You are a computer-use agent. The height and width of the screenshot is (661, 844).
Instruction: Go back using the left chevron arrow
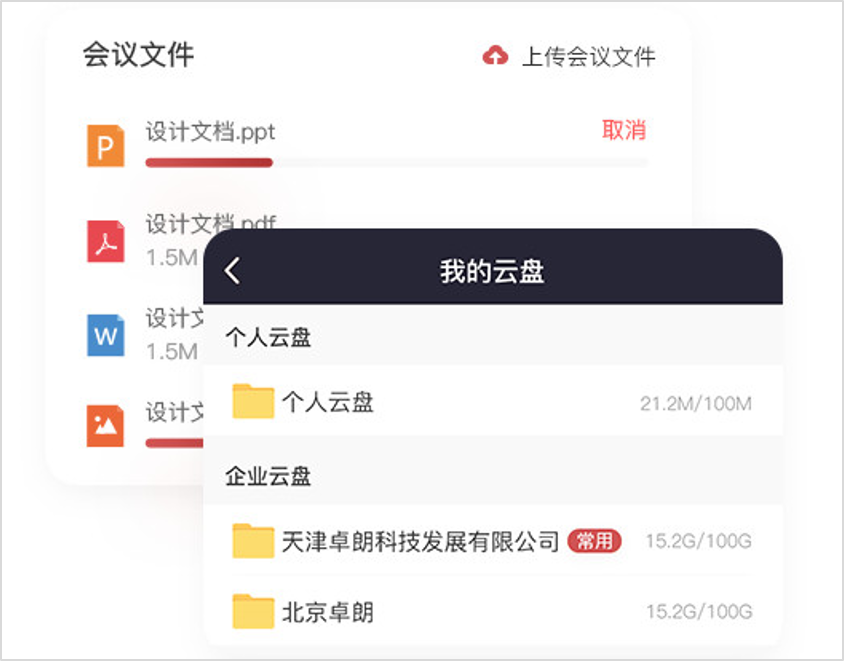(x=233, y=270)
